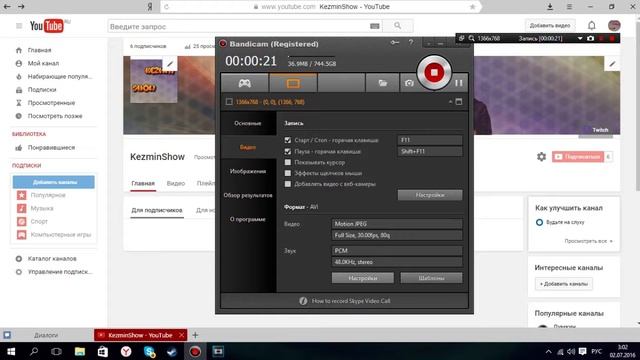
Task: Open Просмотренные in sidebar
Action: (x=51, y=103)
